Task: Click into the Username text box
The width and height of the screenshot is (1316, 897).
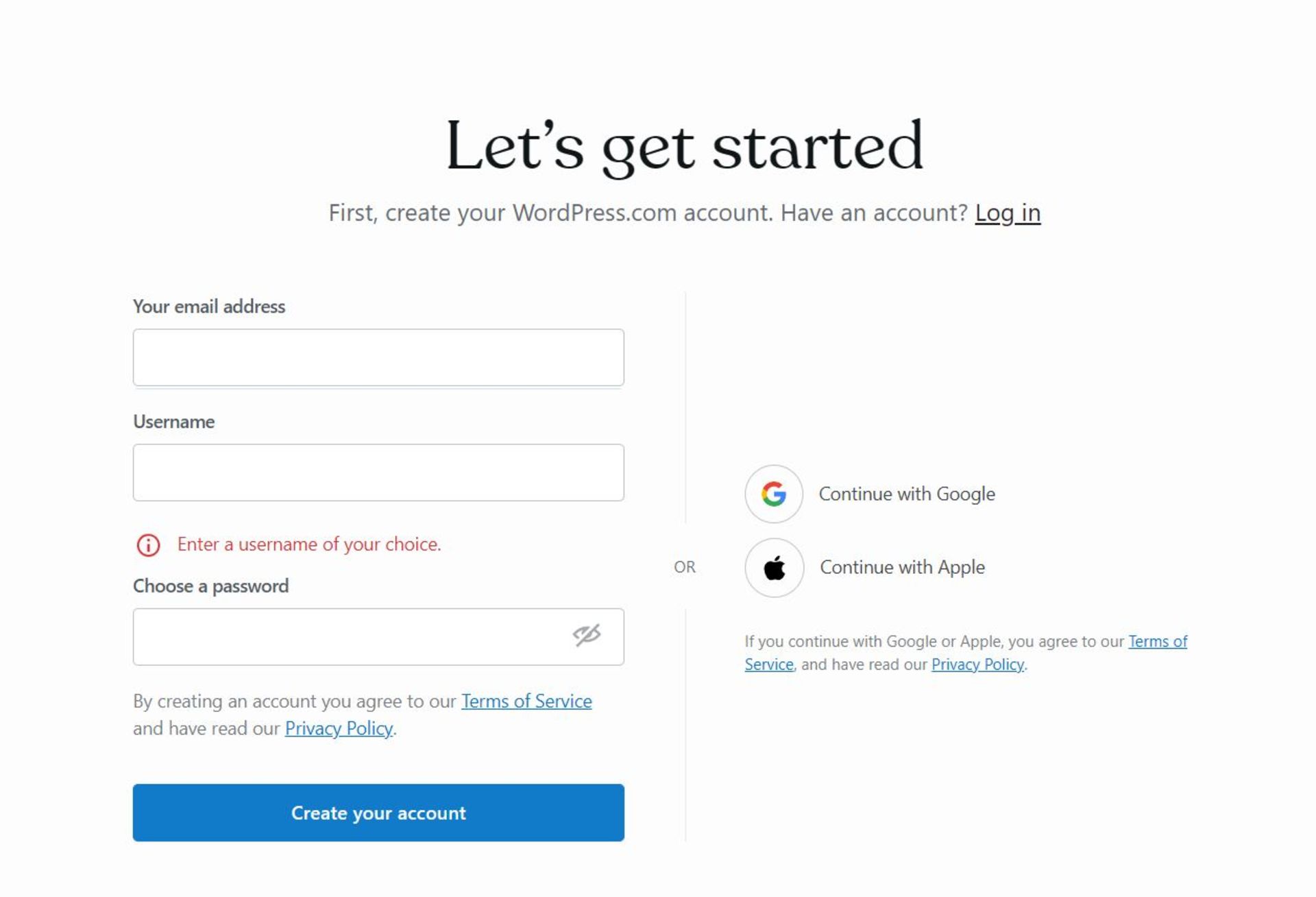Action: click(378, 473)
